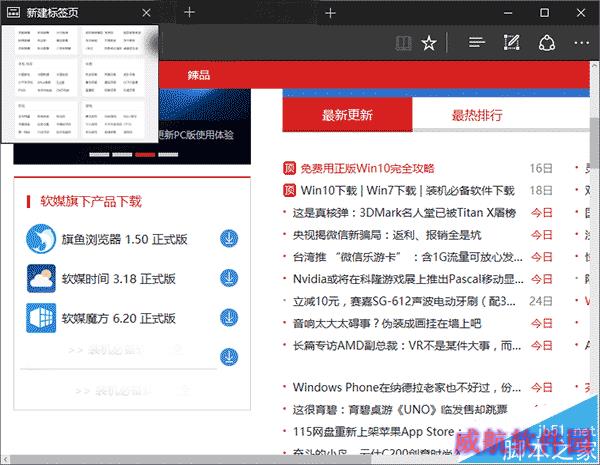Click the 软媒旗下产品下载 heading
Viewport: 600px width, 465px height.
tap(91, 201)
